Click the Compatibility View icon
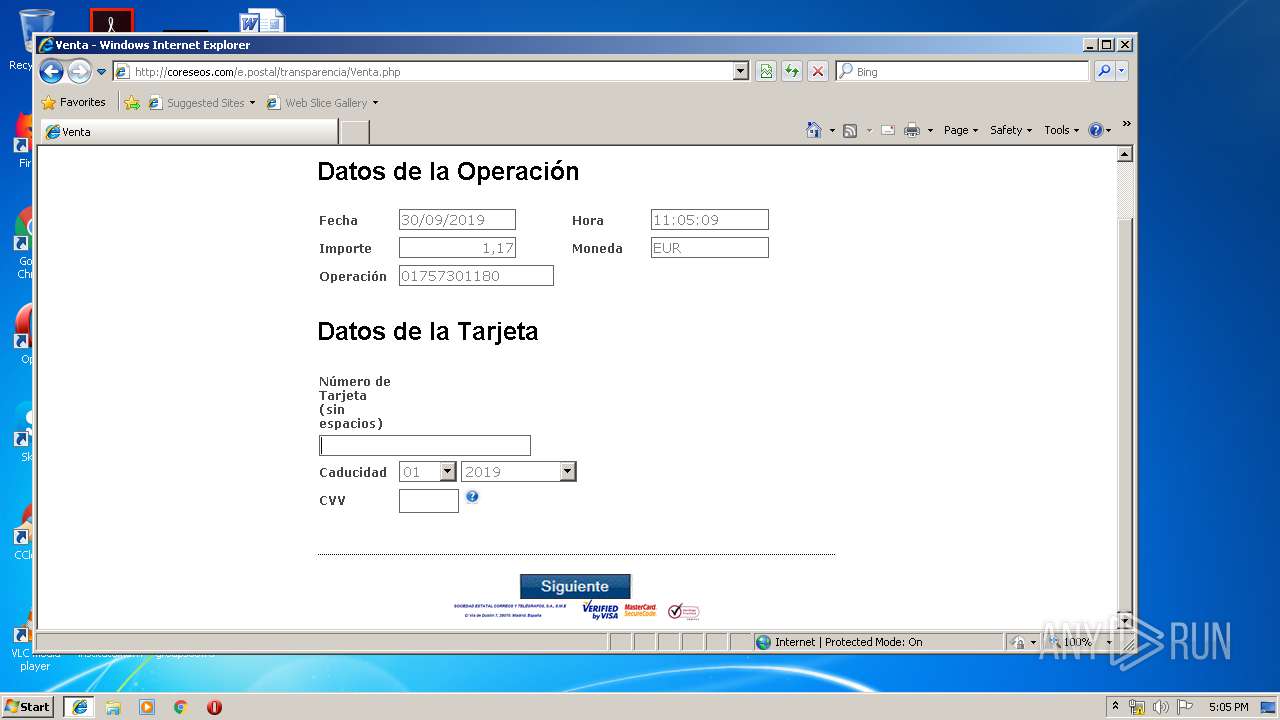This screenshot has width=1280, height=720. coord(766,72)
